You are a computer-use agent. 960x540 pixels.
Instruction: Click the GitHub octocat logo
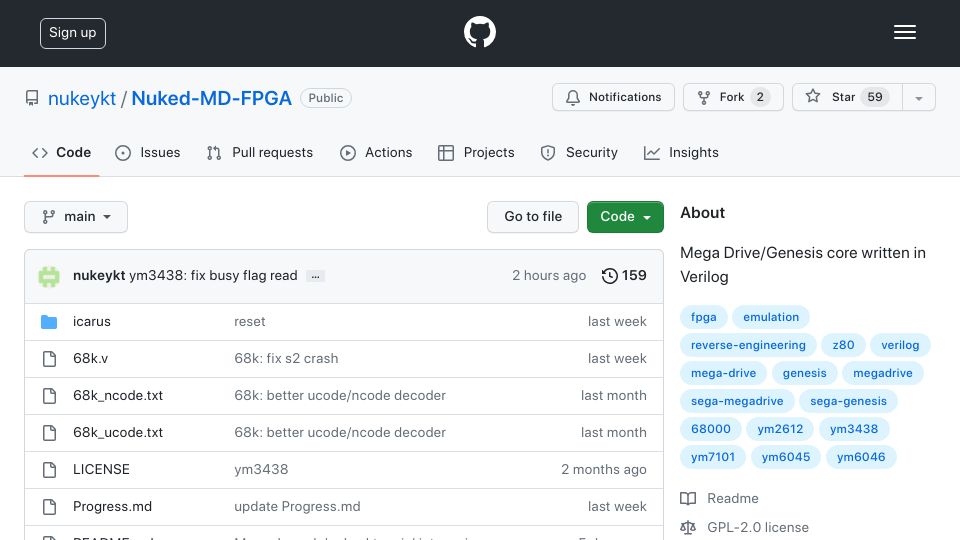point(479,32)
